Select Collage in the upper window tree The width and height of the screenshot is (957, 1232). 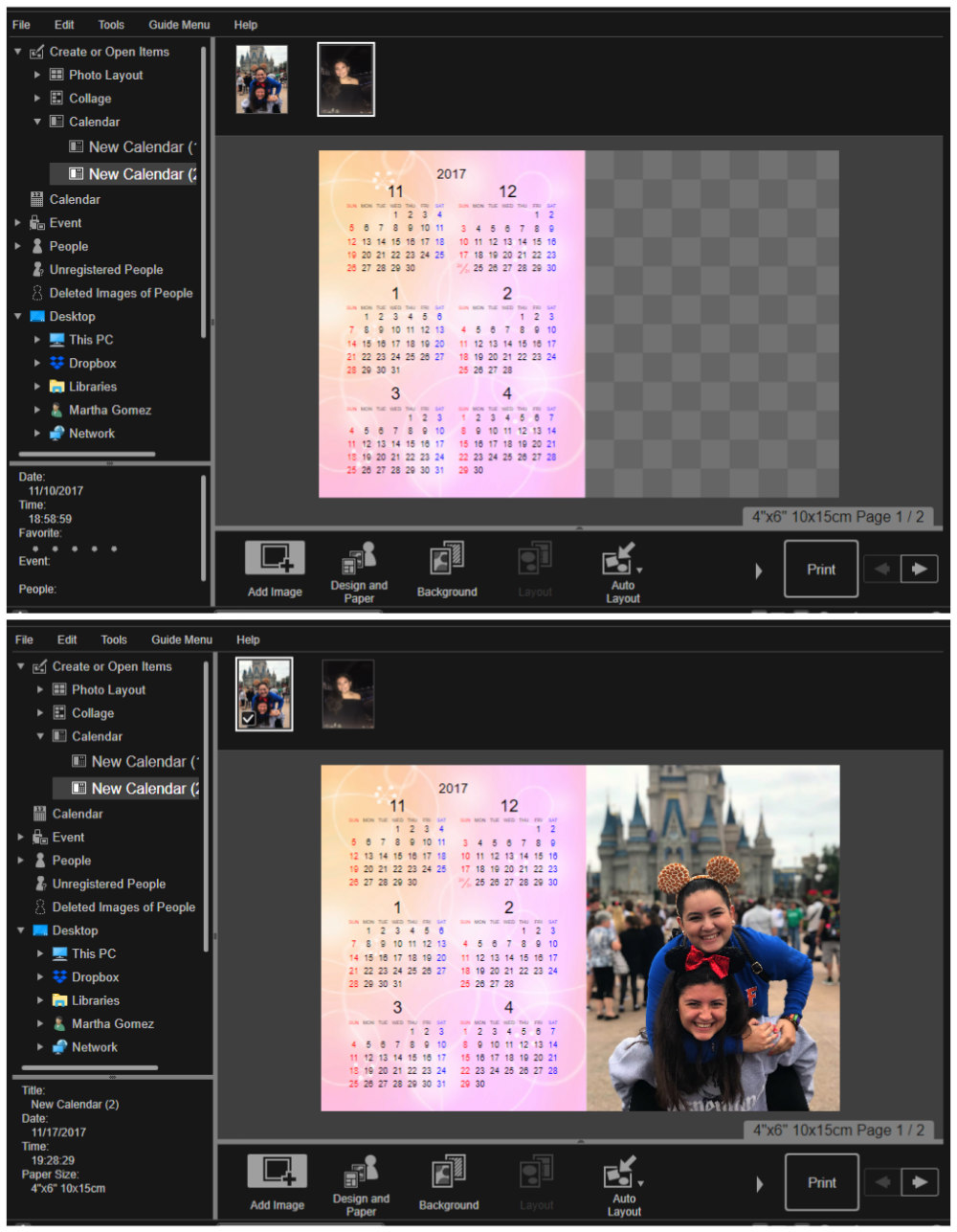[x=90, y=99]
